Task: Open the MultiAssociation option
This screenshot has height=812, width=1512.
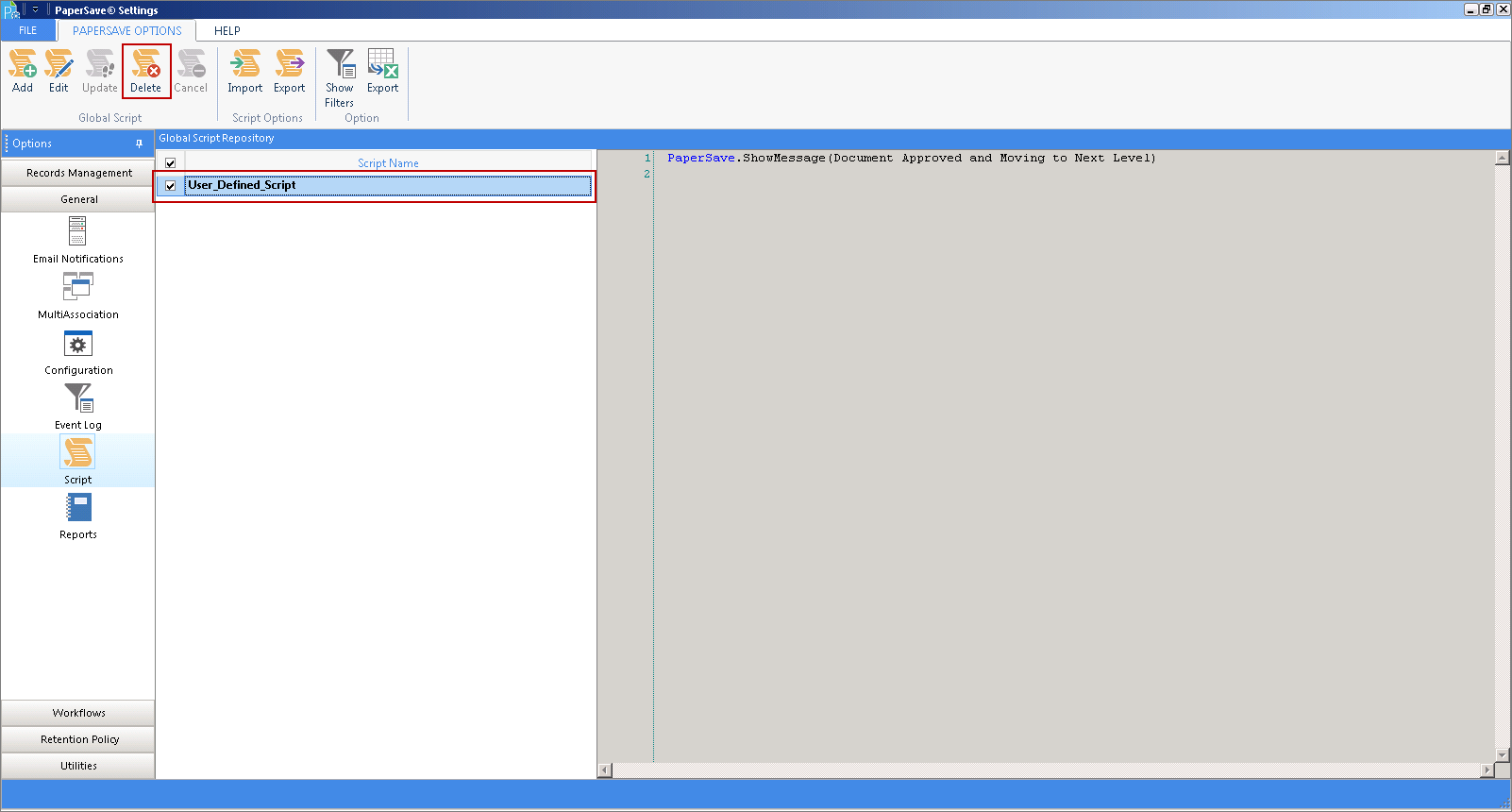Action: (78, 296)
